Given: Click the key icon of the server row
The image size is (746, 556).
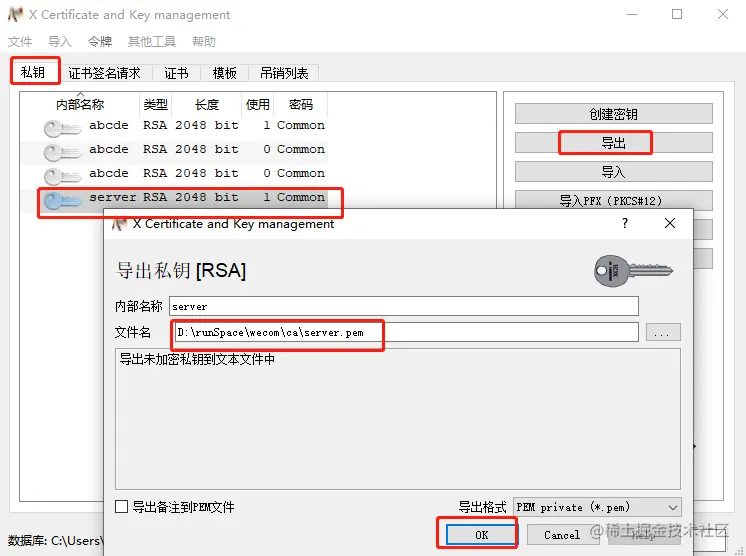Looking at the screenshot, I should 63,201.
